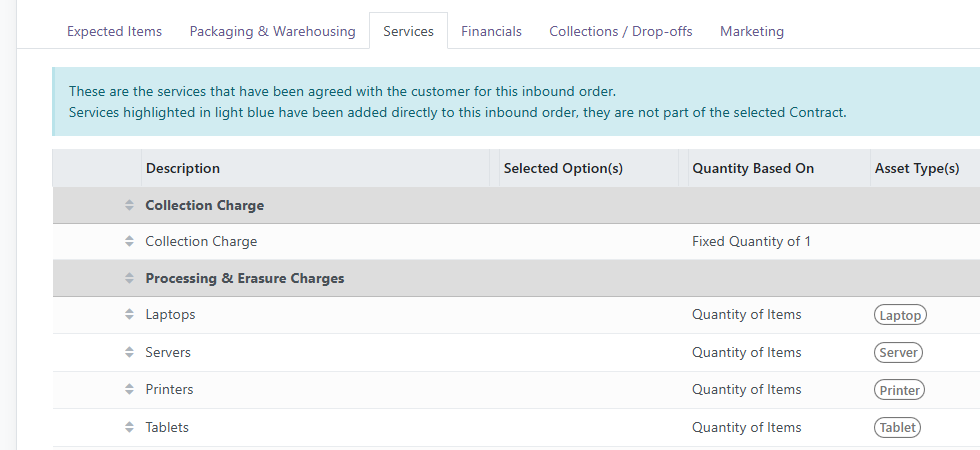Go to Collections / Drop-offs tab
This screenshot has width=980, height=450.
[x=620, y=31]
